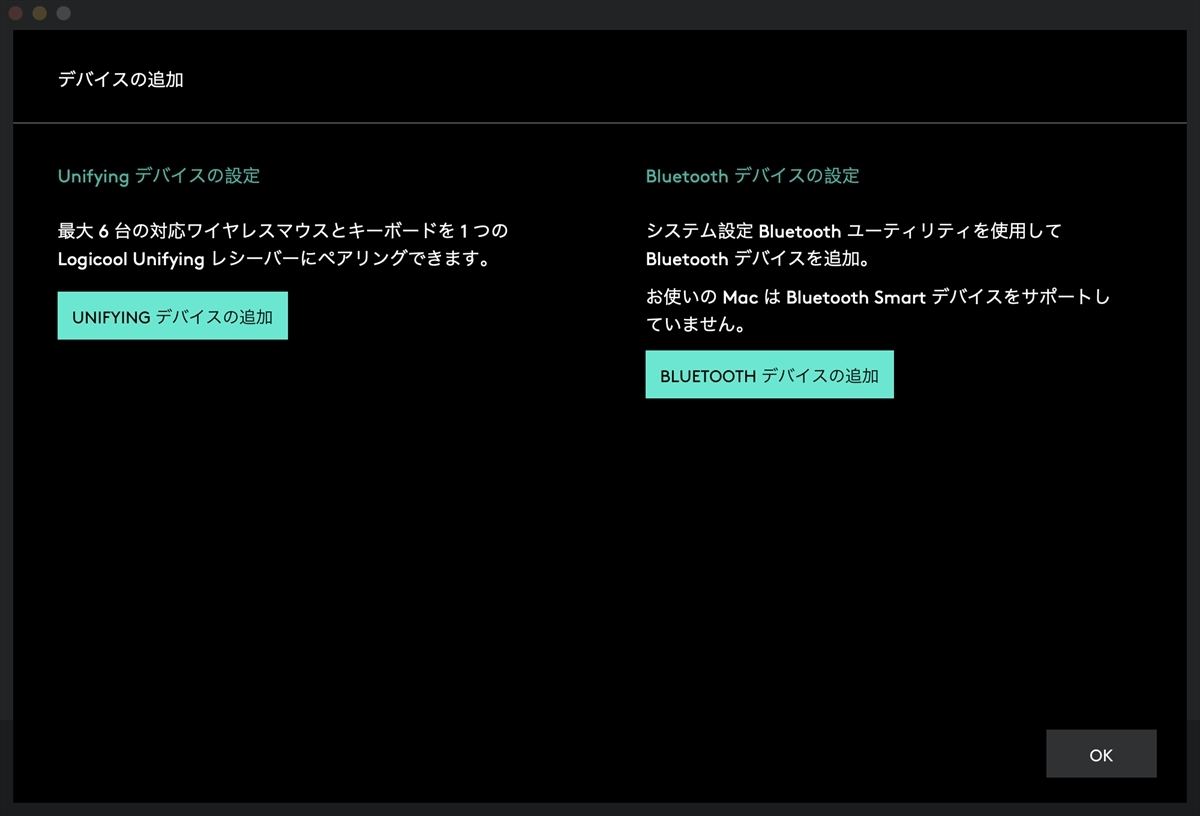Maximize the window with the grey-green button
The height and width of the screenshot is (816, 1200).
[x=63, y=13]
